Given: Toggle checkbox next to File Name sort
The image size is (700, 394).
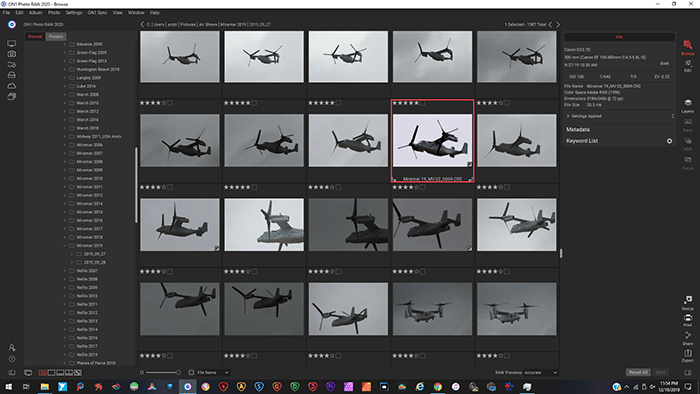Looking at the screenshot, I should 191,373.
